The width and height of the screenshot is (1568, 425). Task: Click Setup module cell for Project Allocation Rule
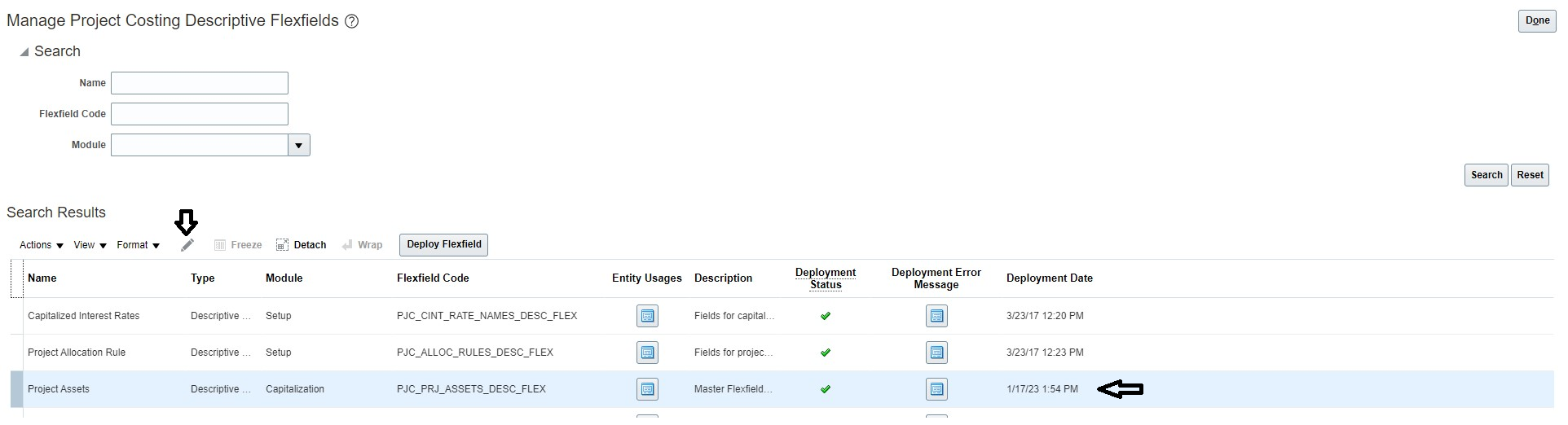(278, 353)
